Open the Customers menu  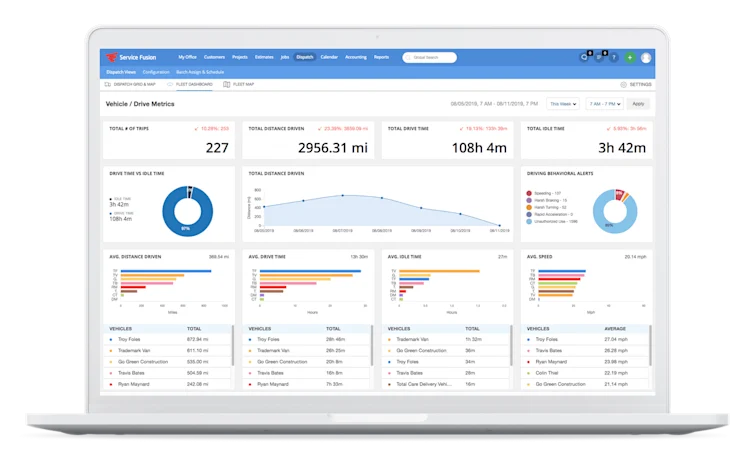click(x=214, y=57)
